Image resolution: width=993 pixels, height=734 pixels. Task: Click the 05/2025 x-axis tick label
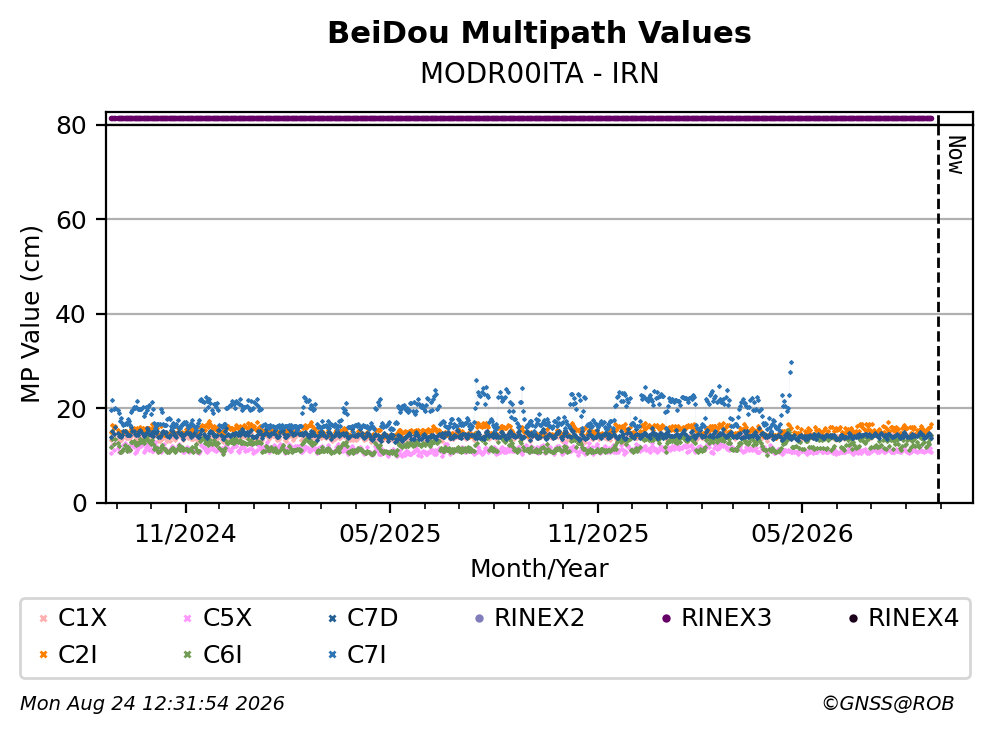[x=390, y=534]
